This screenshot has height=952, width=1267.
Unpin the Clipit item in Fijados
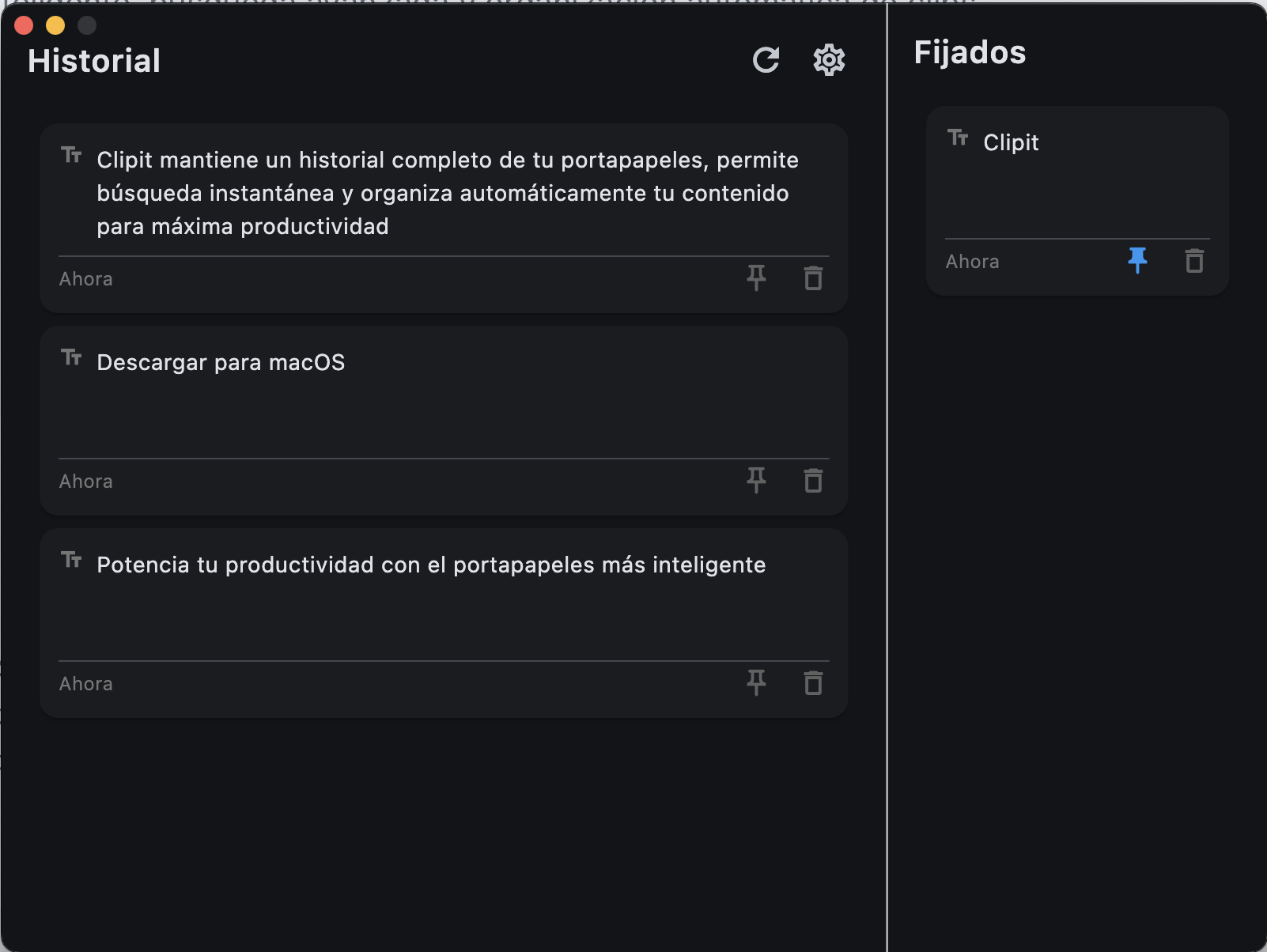pos(1138,261)
